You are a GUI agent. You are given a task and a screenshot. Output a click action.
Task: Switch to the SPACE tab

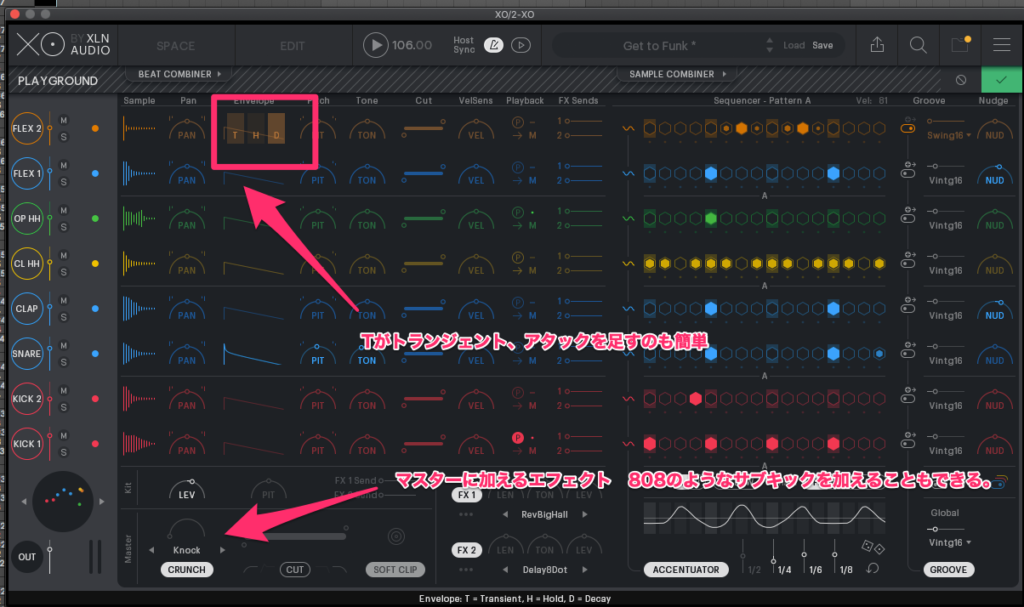pyautogui.click(x=175, y=46)
